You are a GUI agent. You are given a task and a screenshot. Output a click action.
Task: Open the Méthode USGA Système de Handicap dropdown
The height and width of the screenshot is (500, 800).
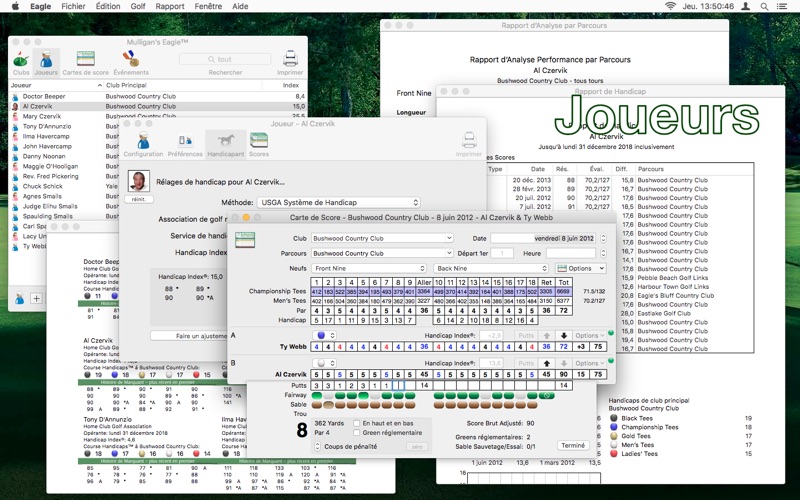(x=339, y=203)
